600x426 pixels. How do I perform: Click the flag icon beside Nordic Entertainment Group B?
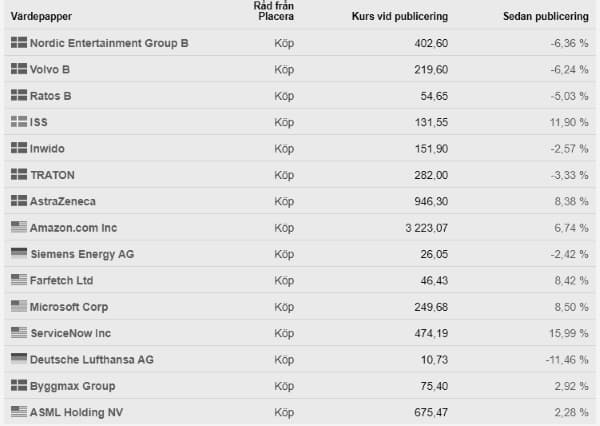pyautogui.click(x=19, y=42)
